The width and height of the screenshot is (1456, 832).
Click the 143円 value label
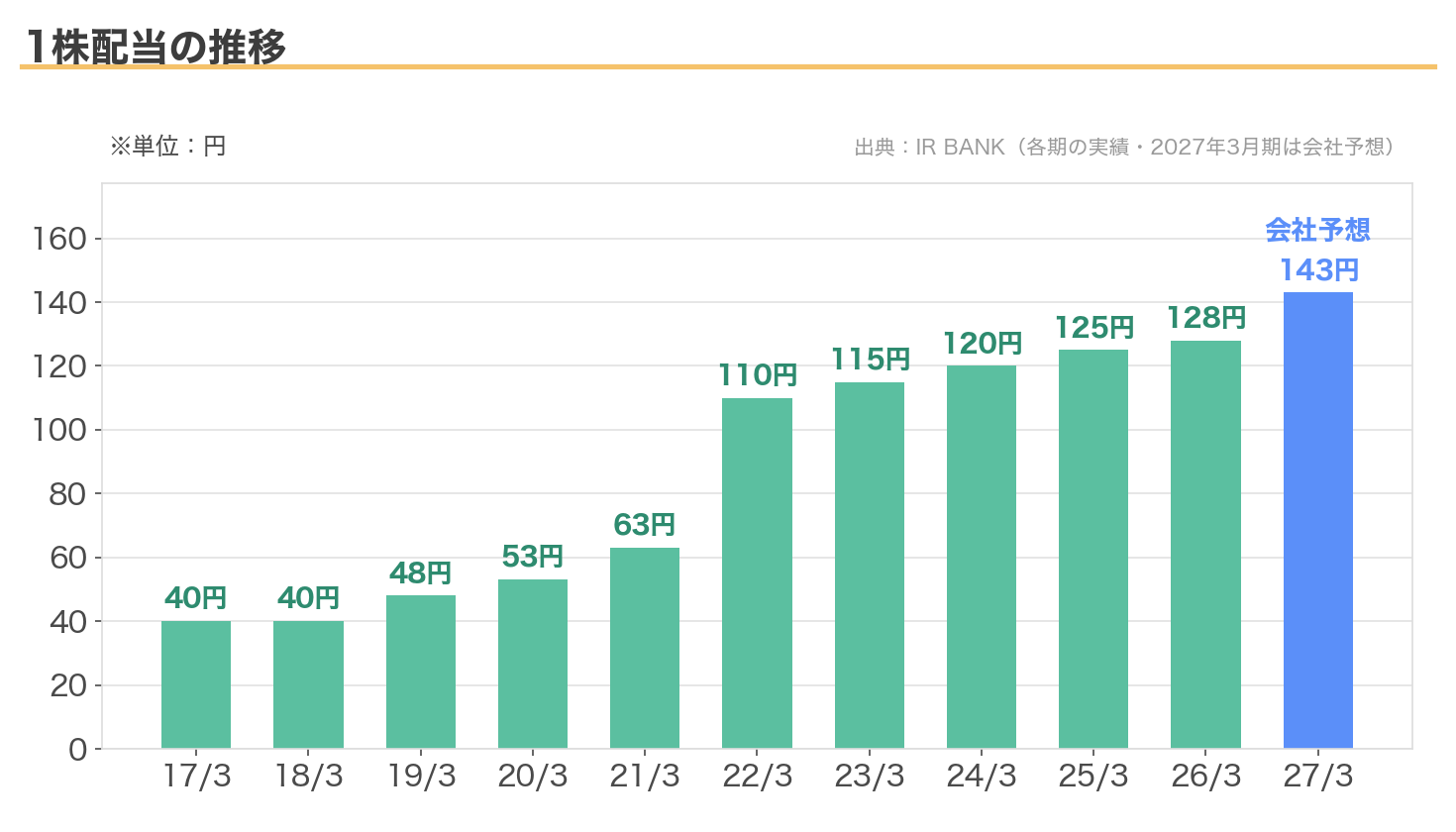pyautogui.click(x=1318, y=269)
